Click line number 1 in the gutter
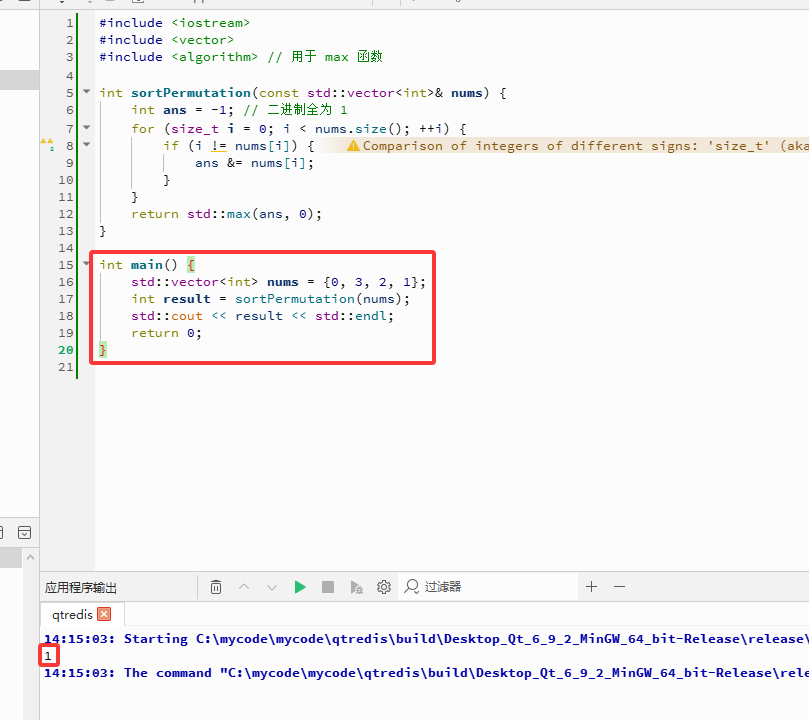 click(x=70, y=23)
